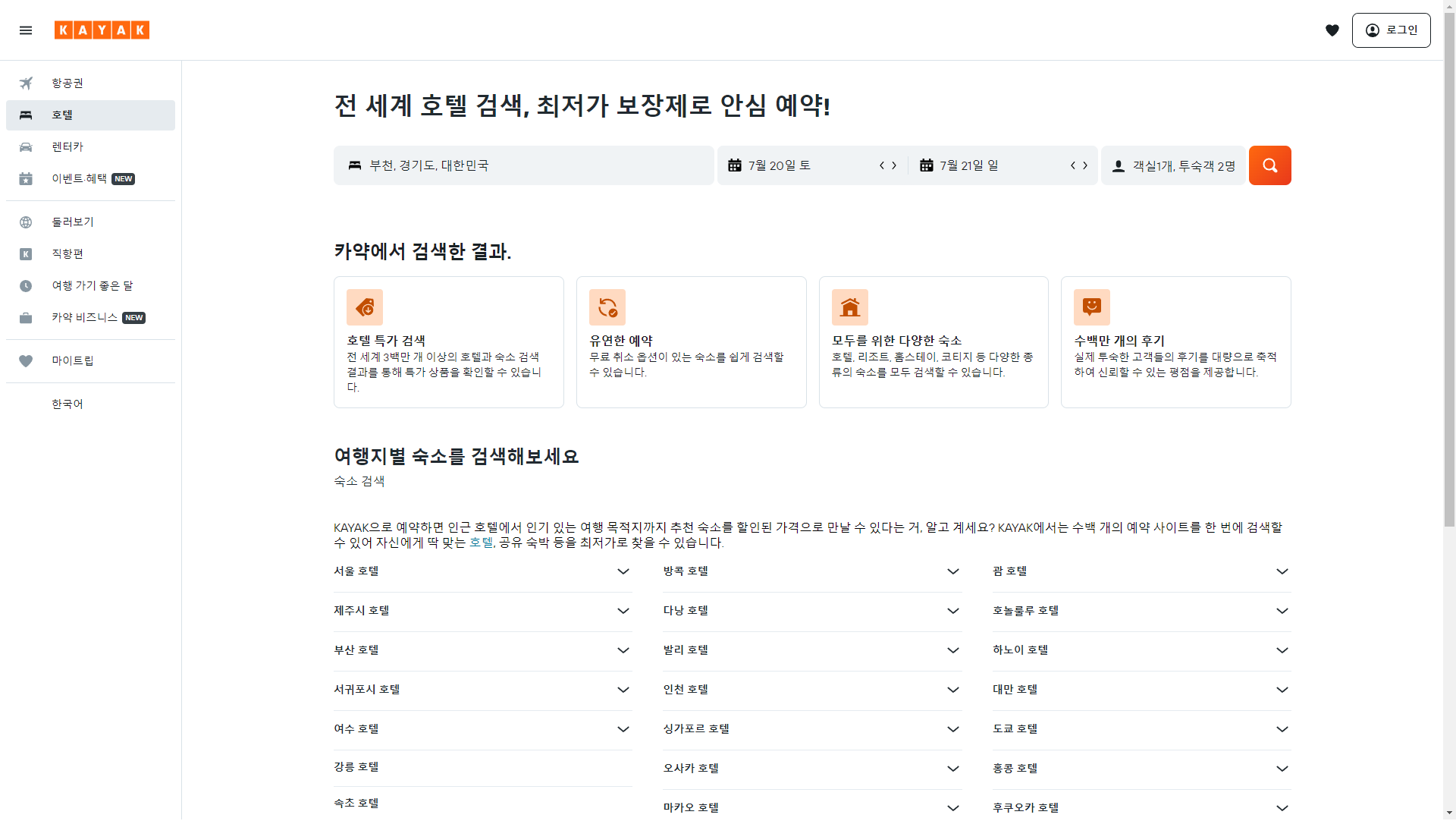Viewport: 1456px width, 821px height.
Task: Move check-out date back one day
Action: tap(1073, 165)
